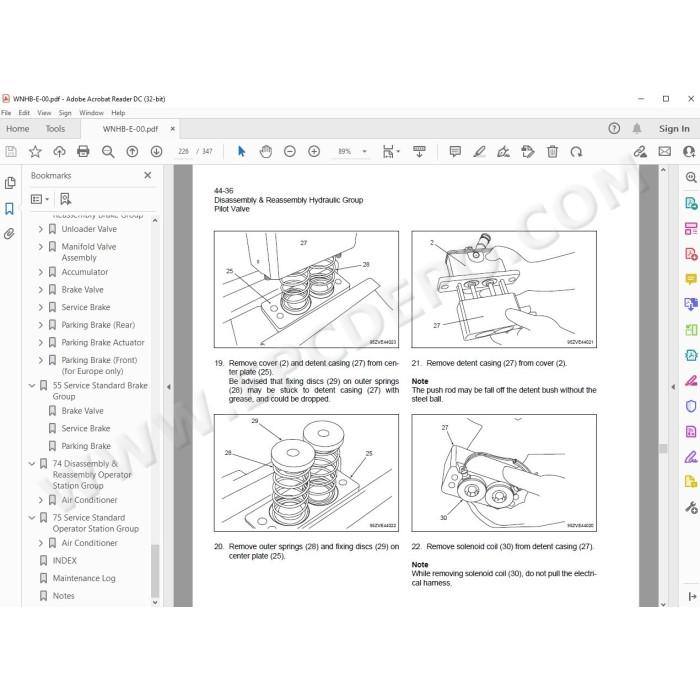700x700 pixels.
Task: Open the Attachments paperclip panel
Action: [9, 233]
